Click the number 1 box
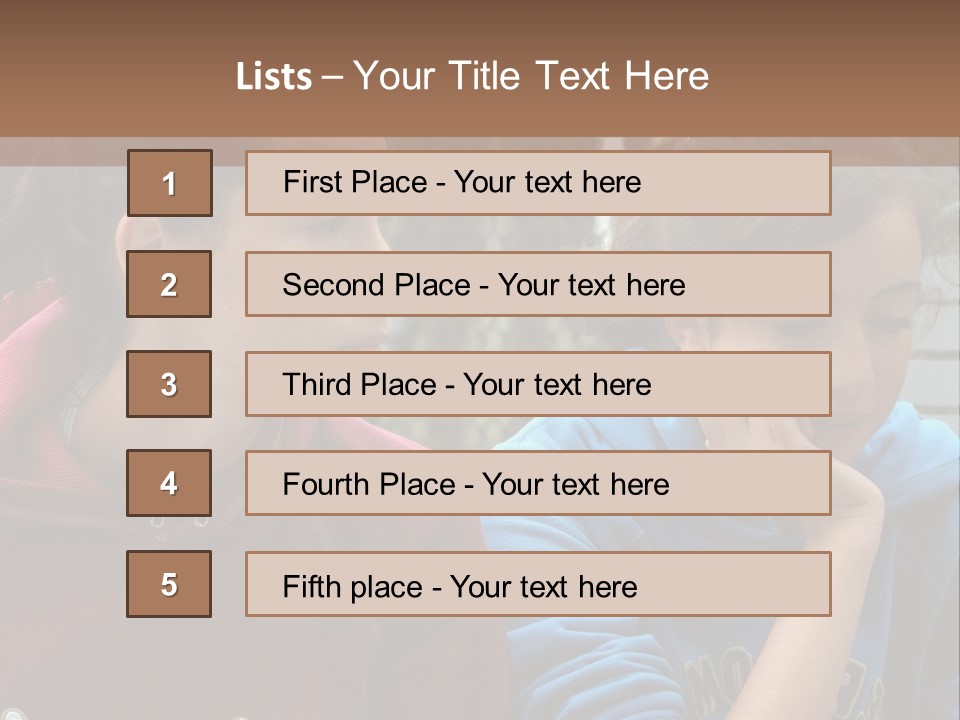The image size is (960, 720). pos(169,183)
